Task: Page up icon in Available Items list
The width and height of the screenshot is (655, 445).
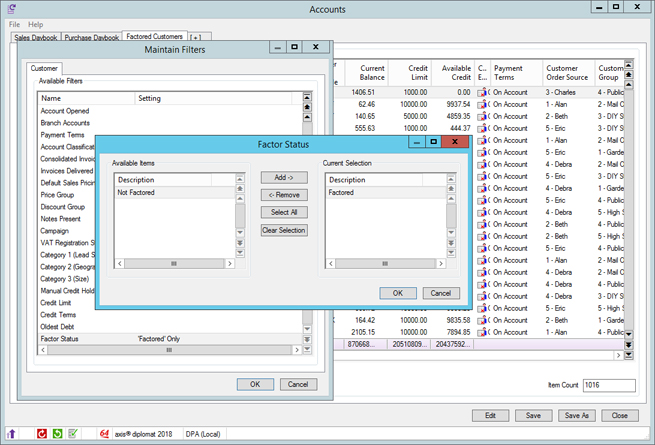Action: [240, 188]
